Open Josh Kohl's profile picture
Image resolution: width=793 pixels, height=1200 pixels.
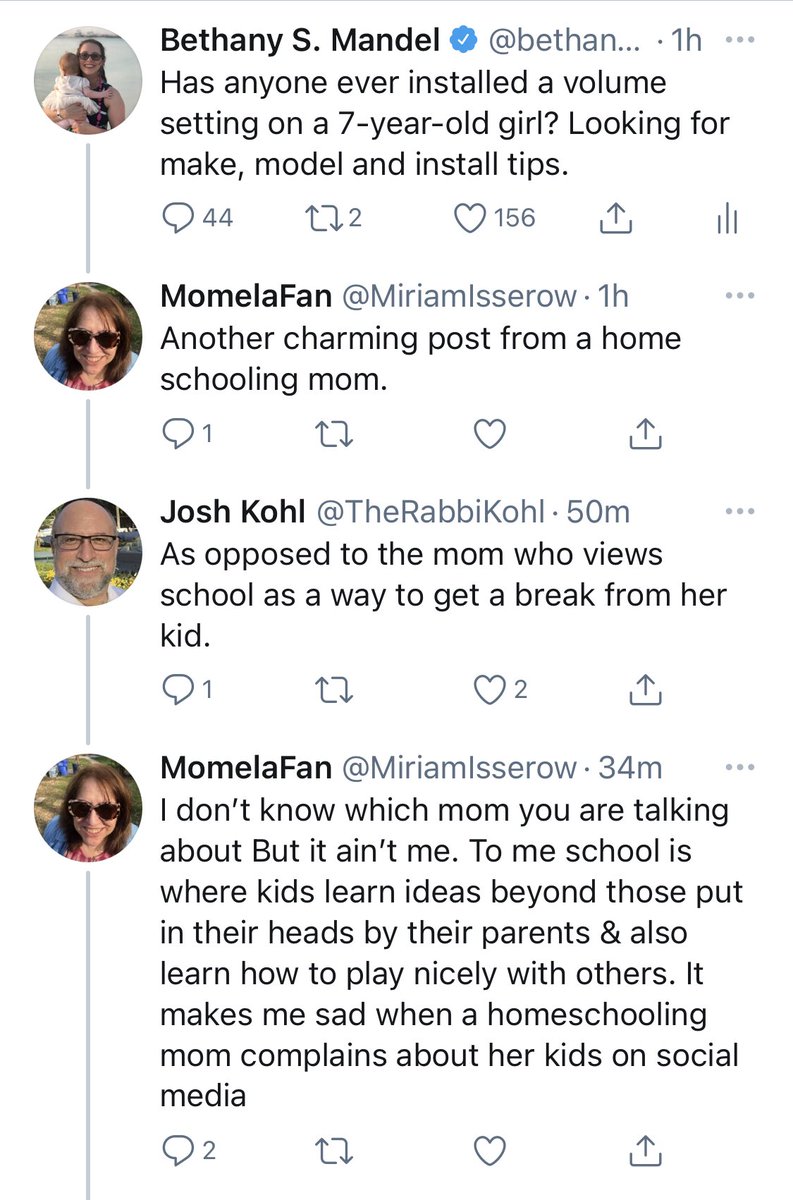pyautogui.click(x=88, y=550)
